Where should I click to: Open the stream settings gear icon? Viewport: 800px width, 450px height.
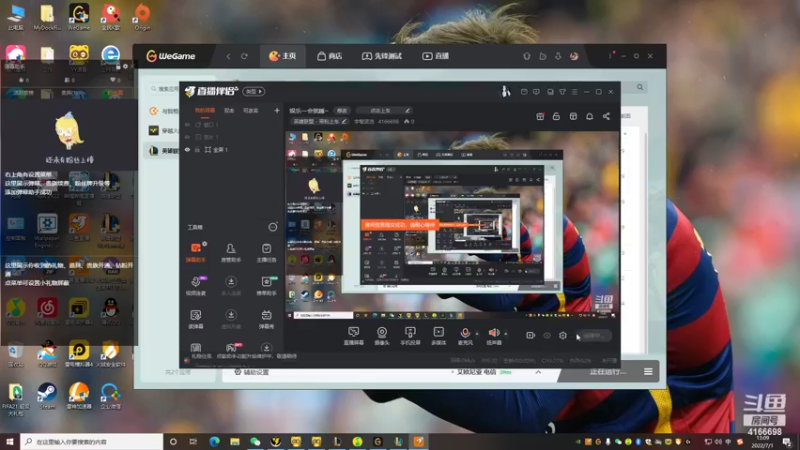(x=563, y=335)
